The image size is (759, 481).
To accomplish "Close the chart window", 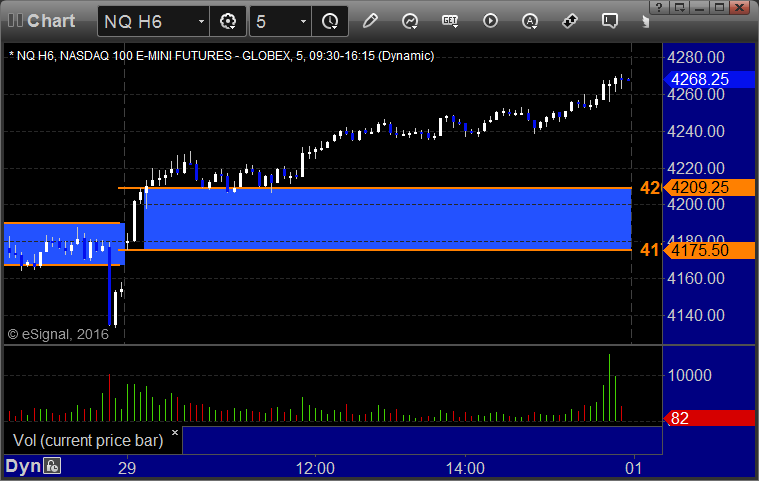I will coord(740,7).
